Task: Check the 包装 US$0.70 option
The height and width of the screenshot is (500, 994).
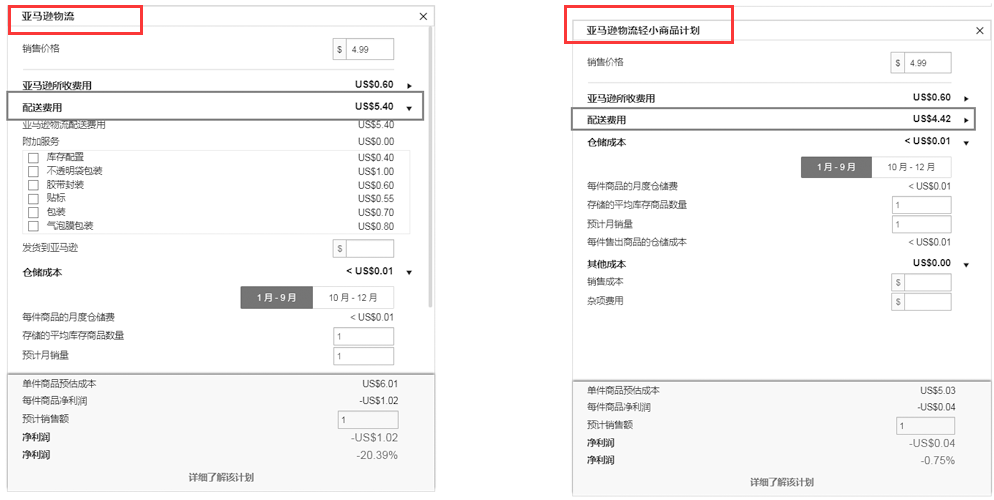Action: pos(34,212)
